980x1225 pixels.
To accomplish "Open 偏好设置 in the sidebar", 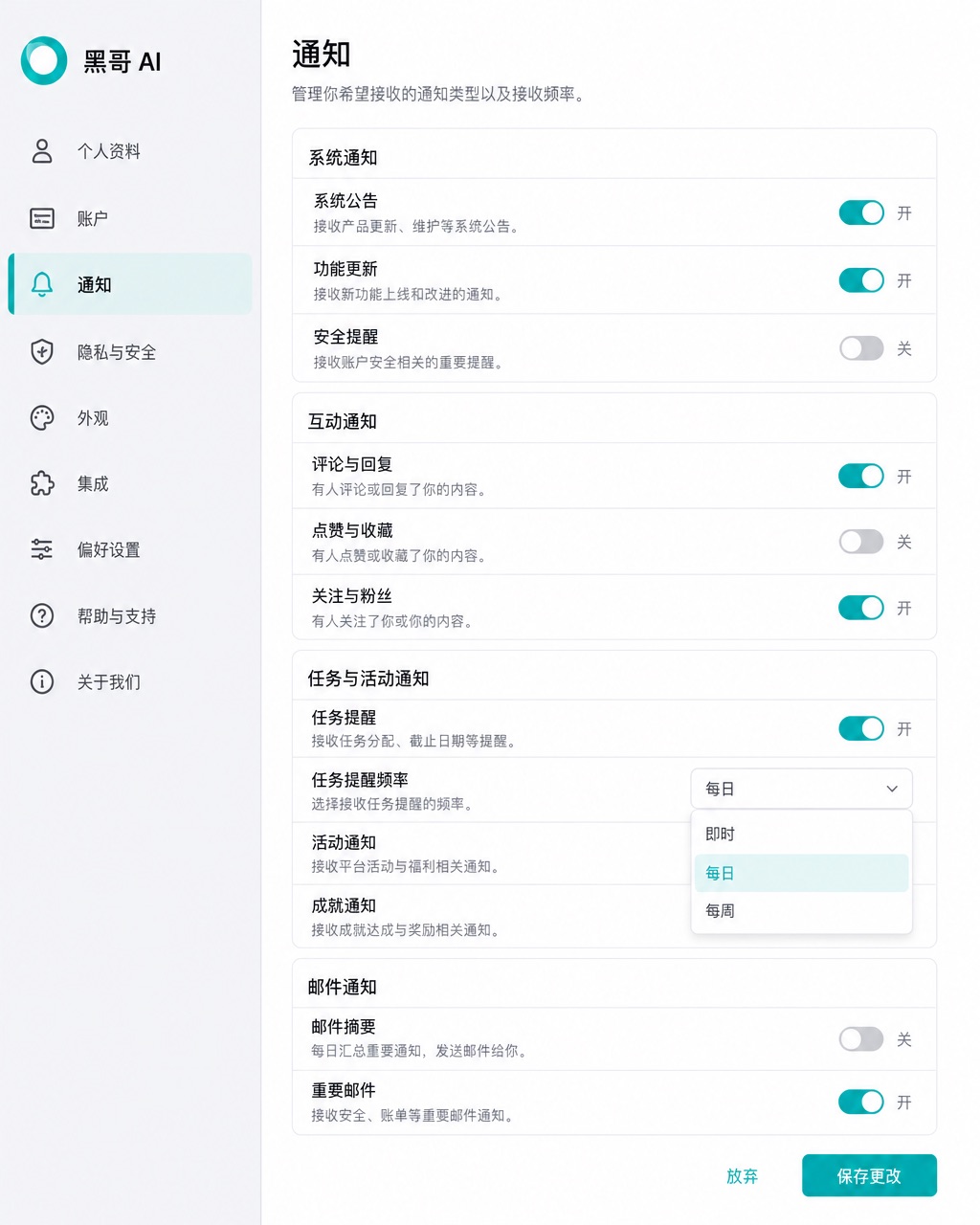I will [130, 549].
